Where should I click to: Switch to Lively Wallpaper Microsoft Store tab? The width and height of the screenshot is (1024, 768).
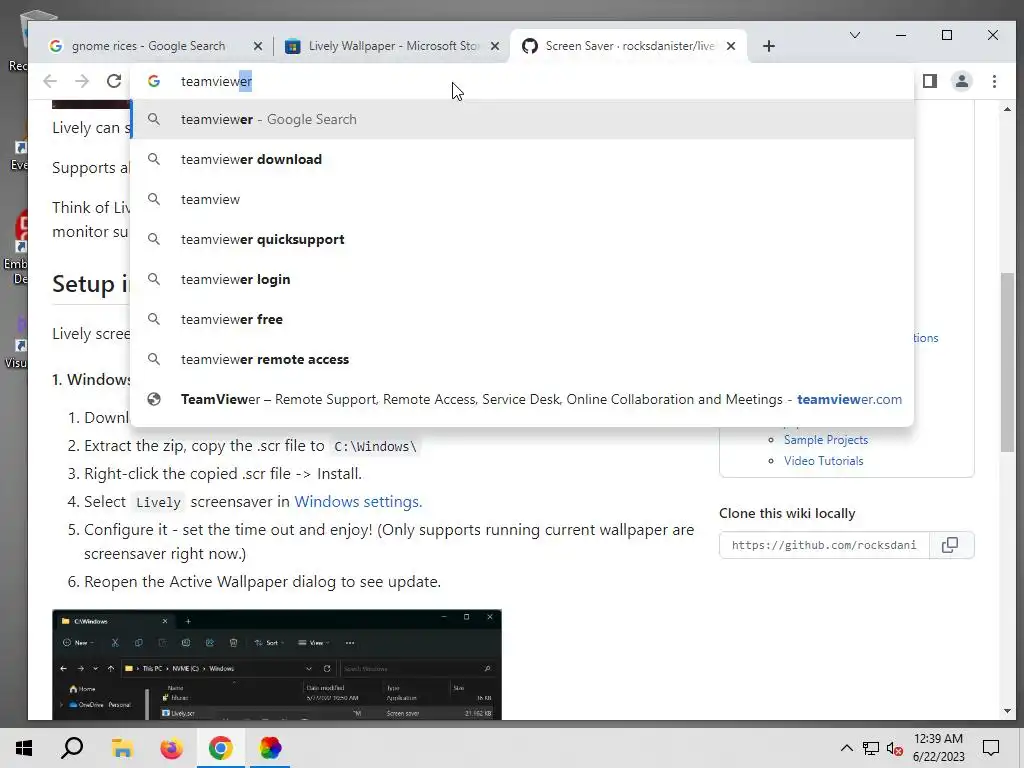tap(392, 46)
